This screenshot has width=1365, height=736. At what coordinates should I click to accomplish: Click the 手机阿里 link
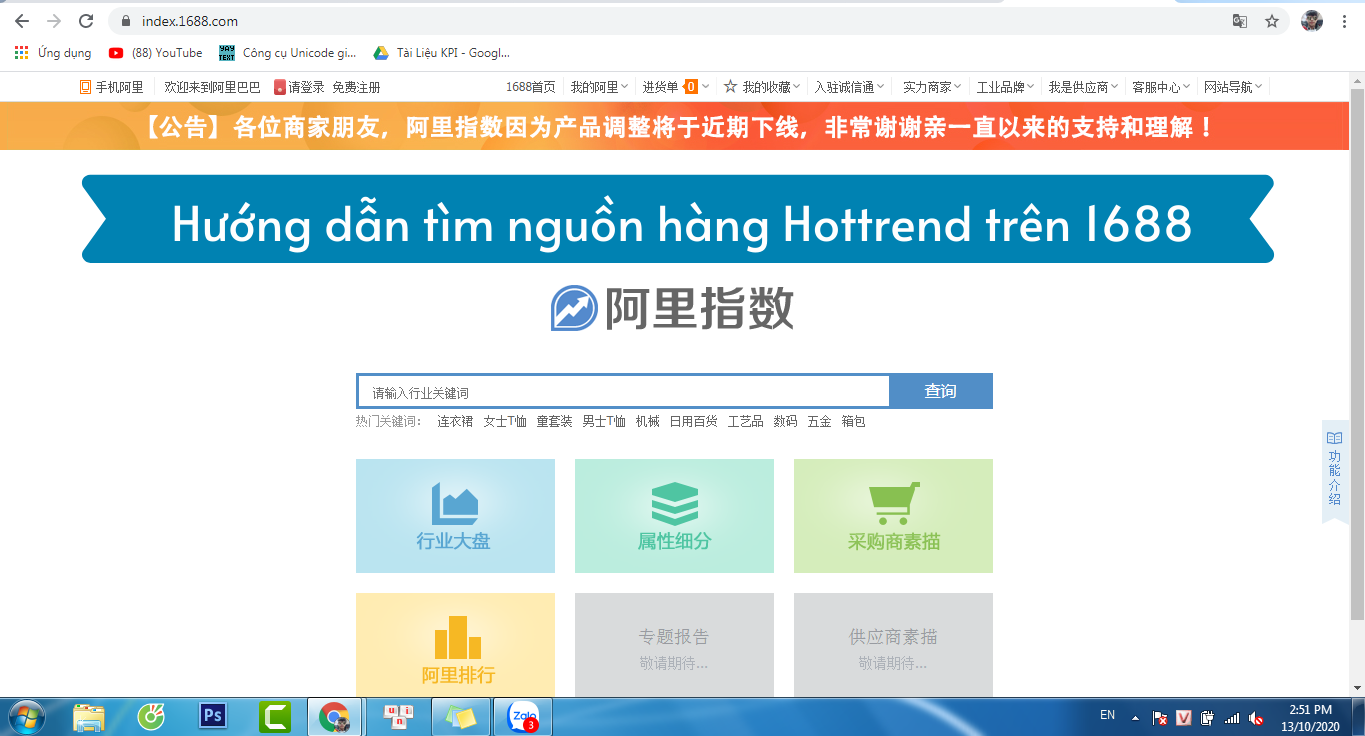[x=112, y=87]
